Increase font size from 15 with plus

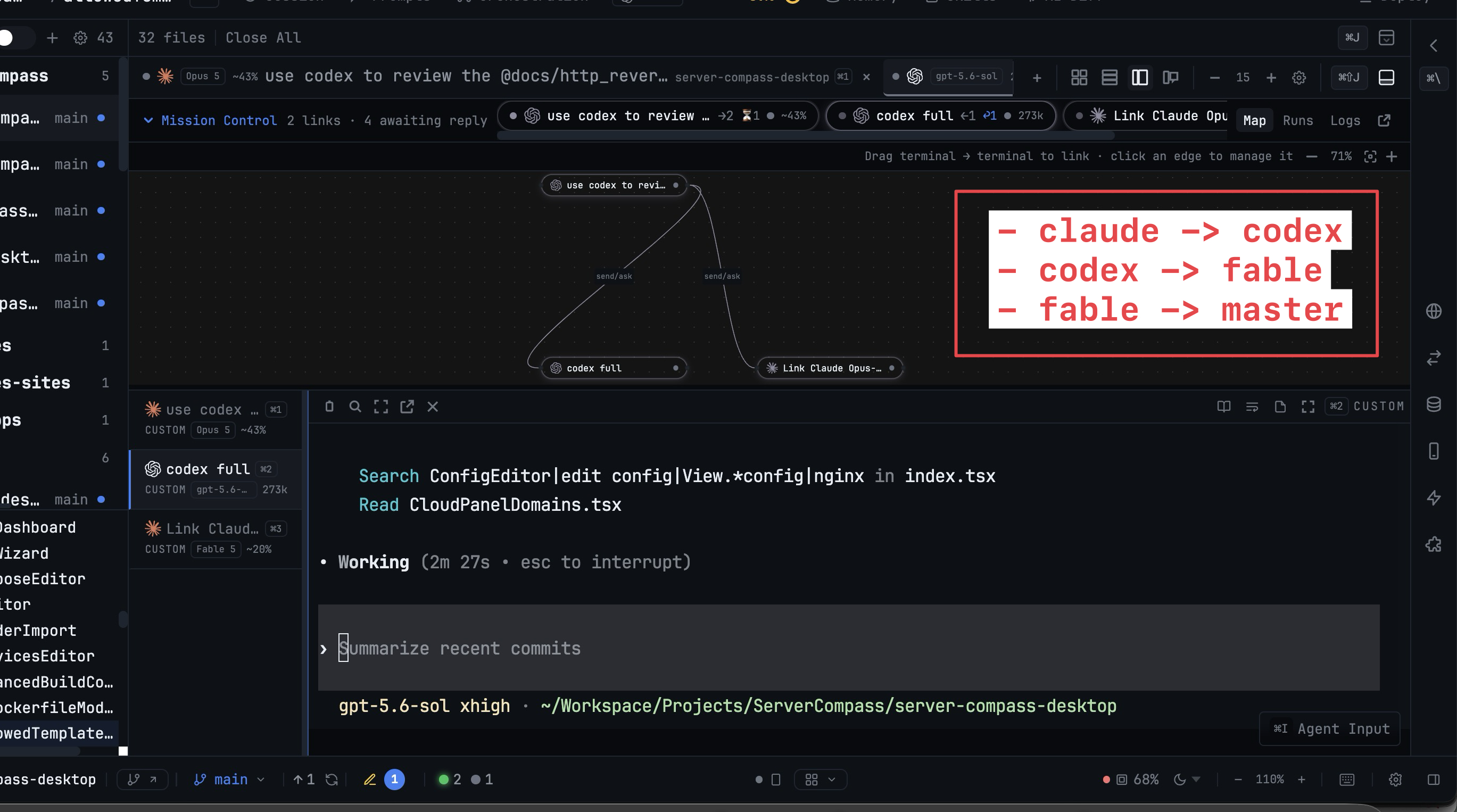click(1271, 78)
